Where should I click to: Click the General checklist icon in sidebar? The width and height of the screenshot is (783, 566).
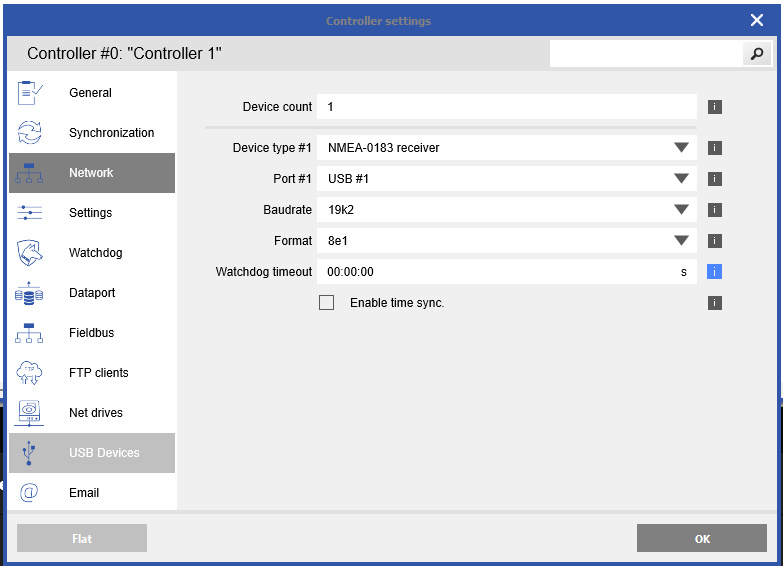pyautogui.click(x=30, y=93)
